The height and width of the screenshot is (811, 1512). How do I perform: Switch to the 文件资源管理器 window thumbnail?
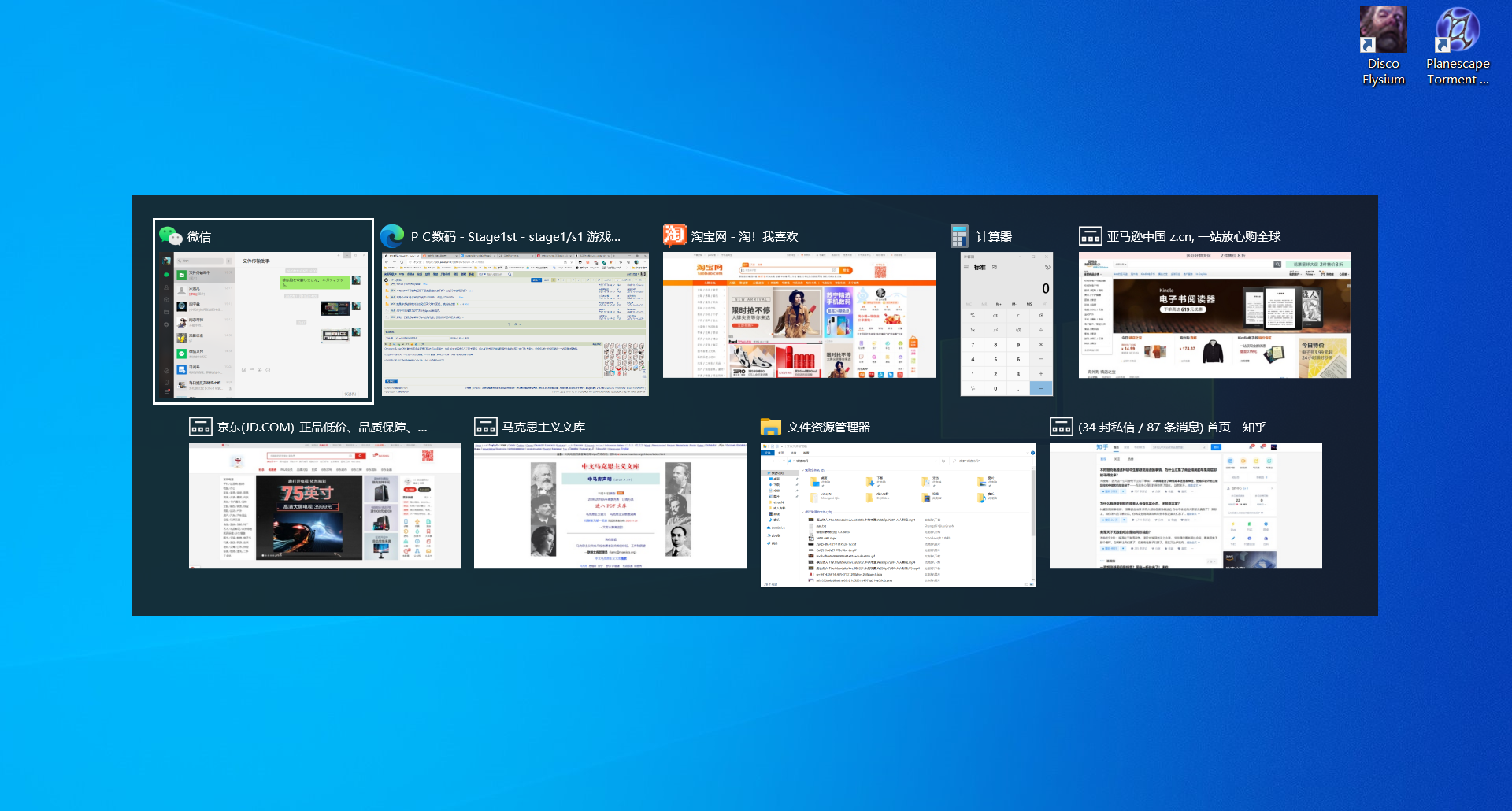point(898,514)
